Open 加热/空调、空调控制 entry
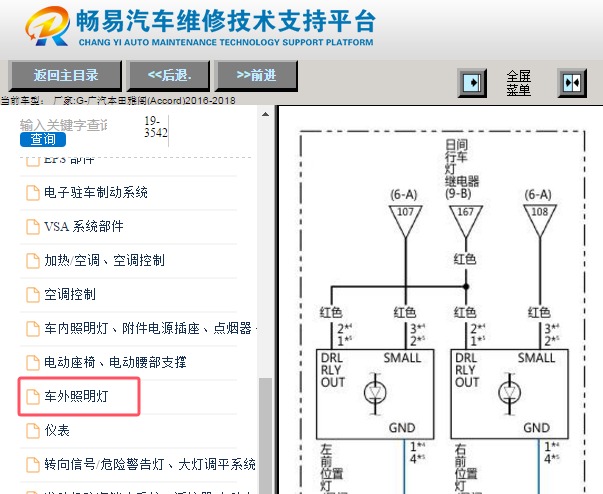Screen dimensions: 603x494 click(104, 260)
